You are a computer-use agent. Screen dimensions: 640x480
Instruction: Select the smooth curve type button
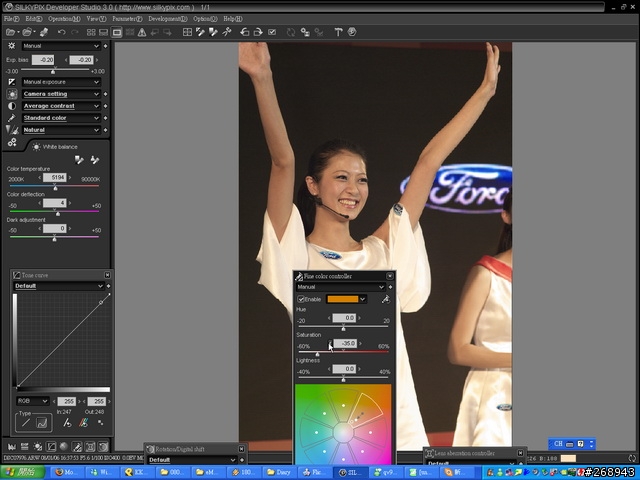(42, 423)
